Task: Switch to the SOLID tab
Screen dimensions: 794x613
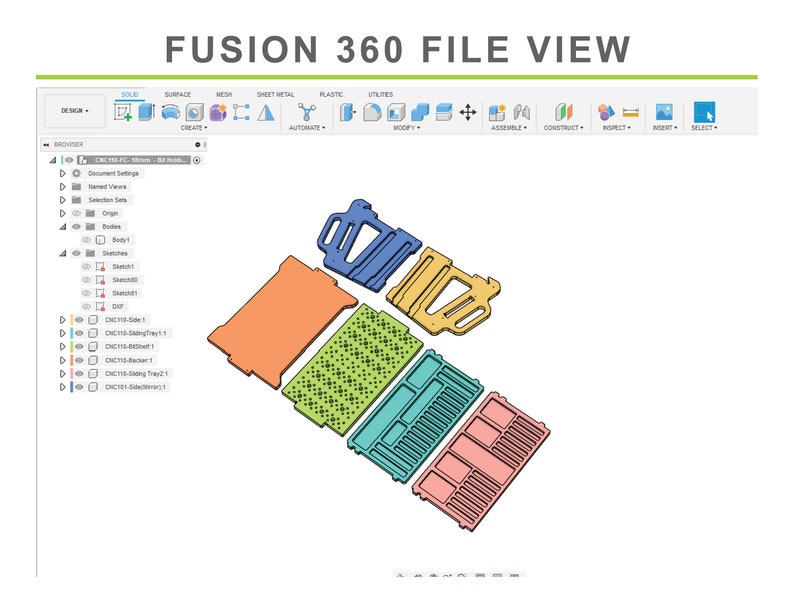Action: 130,94
